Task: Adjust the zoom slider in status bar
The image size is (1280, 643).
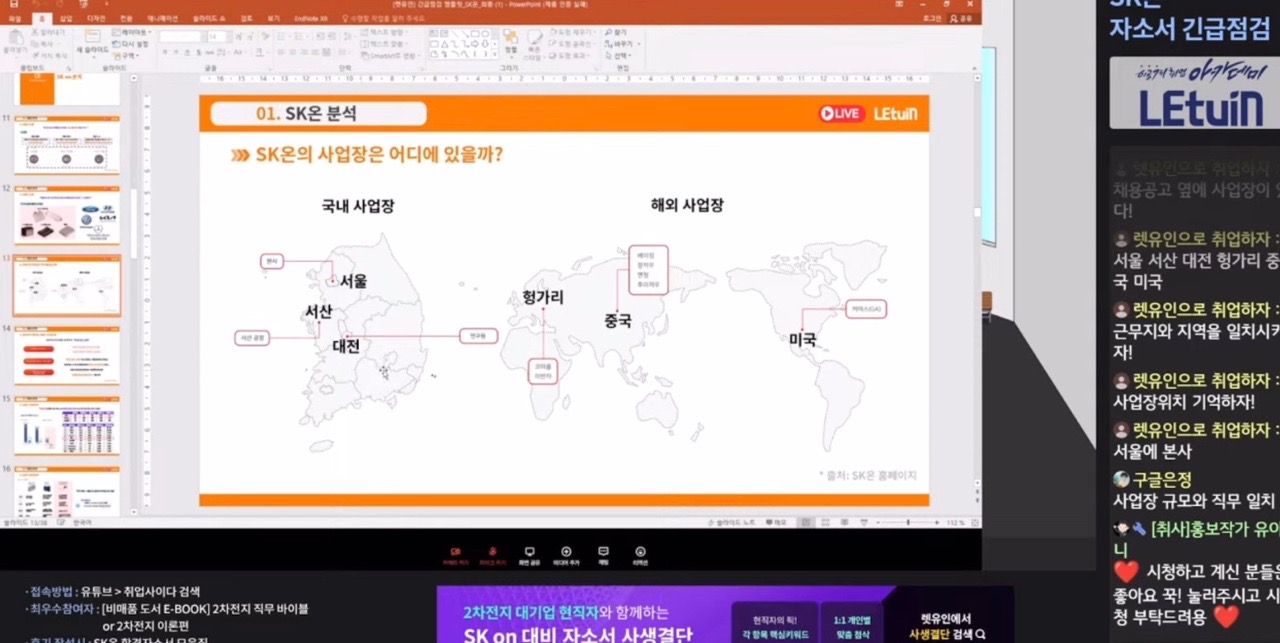Action: [908, 522]
